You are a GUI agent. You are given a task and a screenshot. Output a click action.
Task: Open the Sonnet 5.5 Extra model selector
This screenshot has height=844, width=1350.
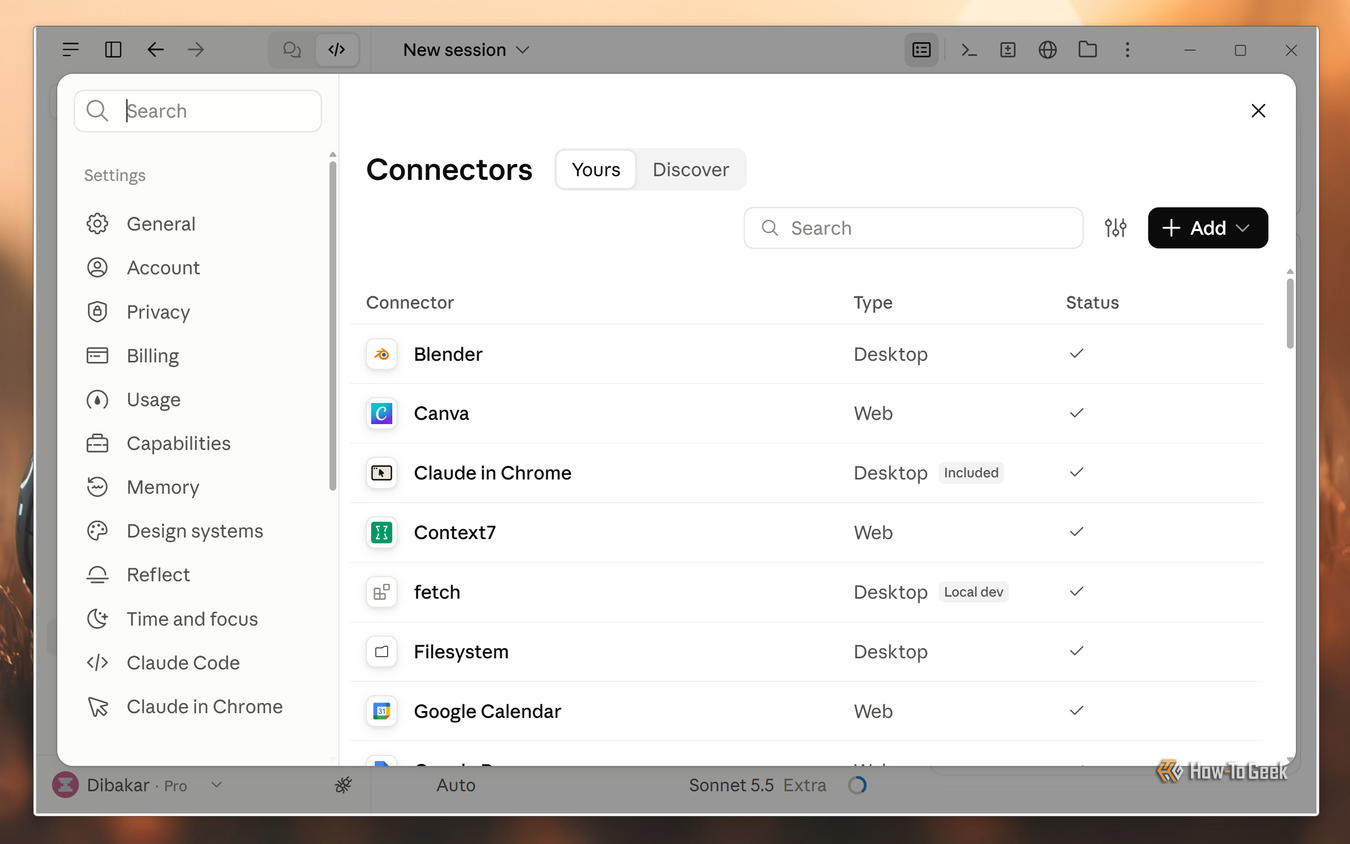coord(757,786)
